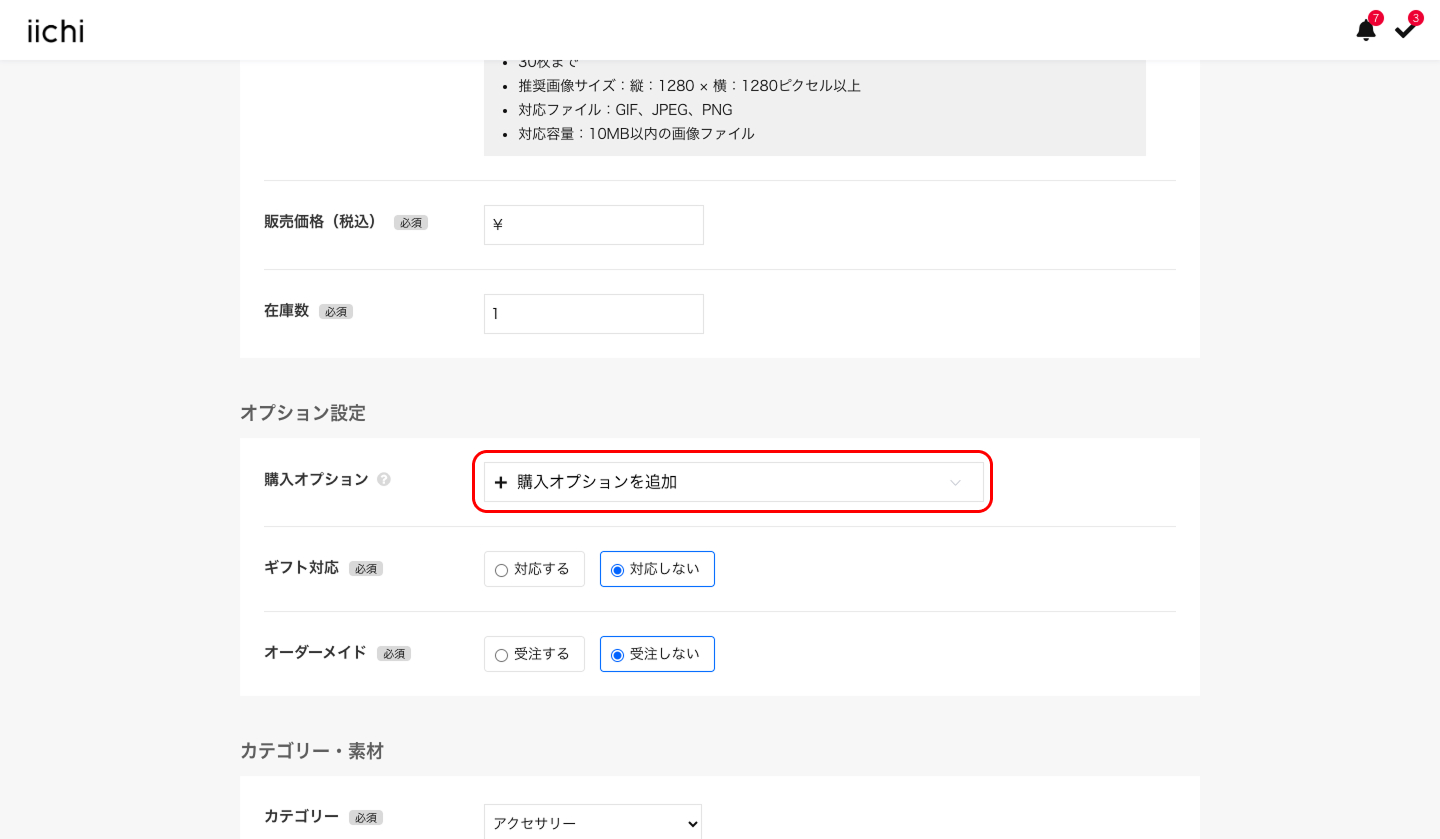The width and height of the screenshot is (1440, 839).
Task: Open the アクセサリー category dropdown
Action: coord(593,823)
